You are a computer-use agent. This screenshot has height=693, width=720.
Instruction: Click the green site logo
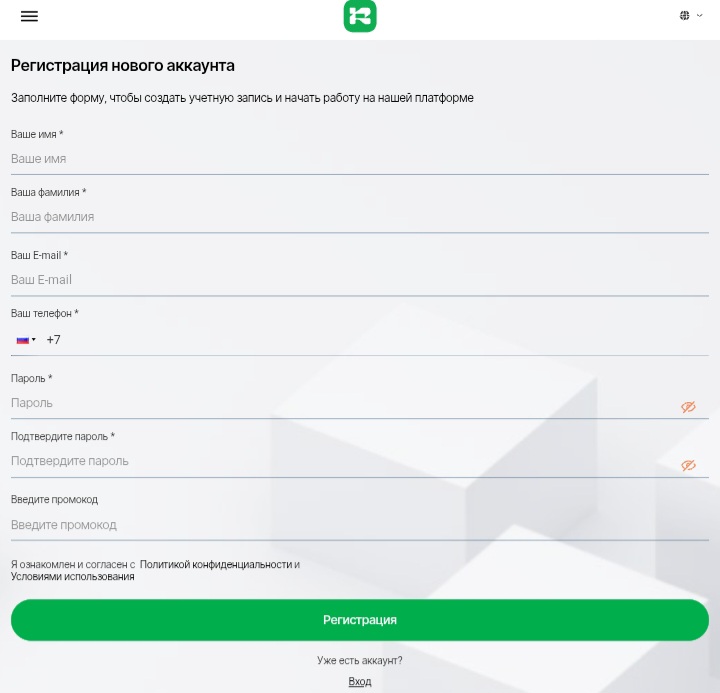coord(360,16)
